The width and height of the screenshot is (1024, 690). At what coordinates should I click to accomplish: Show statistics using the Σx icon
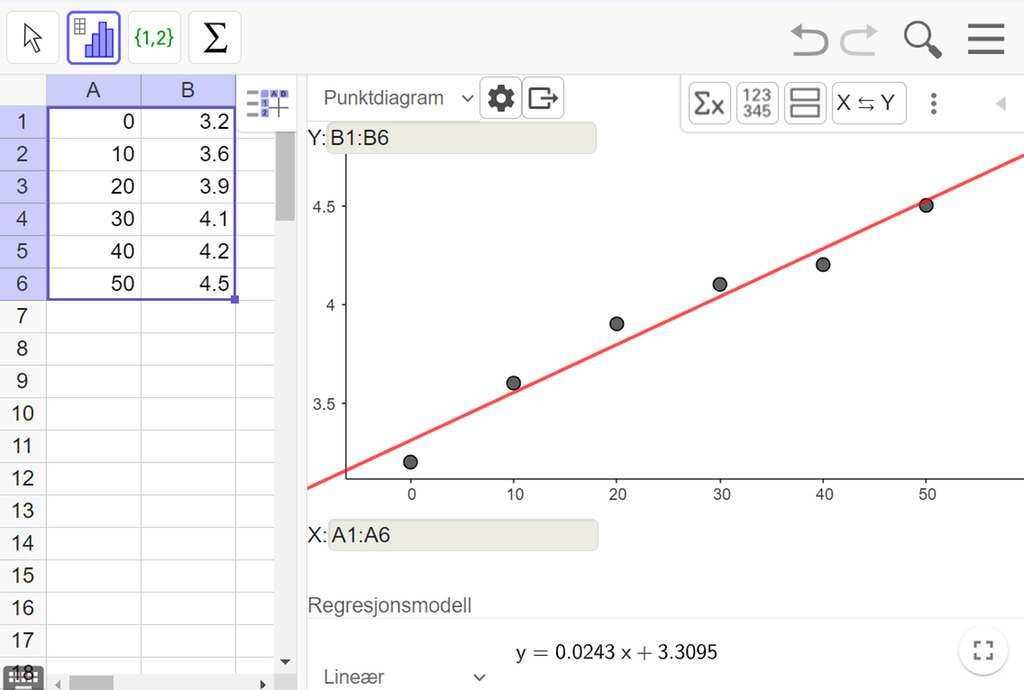pyautogui.click(x=709, y=103)
